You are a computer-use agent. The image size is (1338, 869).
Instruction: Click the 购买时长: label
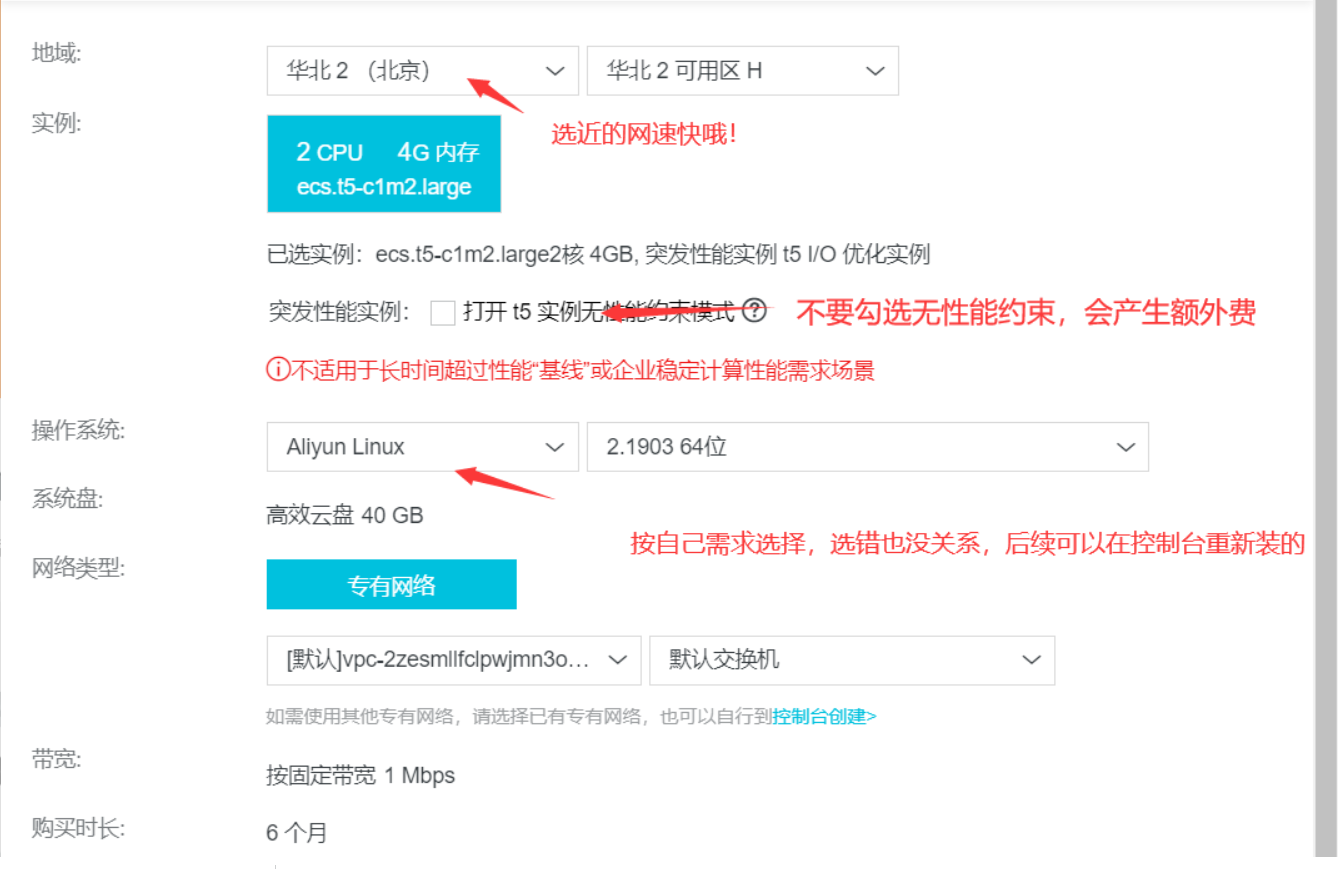click(78, 828)
